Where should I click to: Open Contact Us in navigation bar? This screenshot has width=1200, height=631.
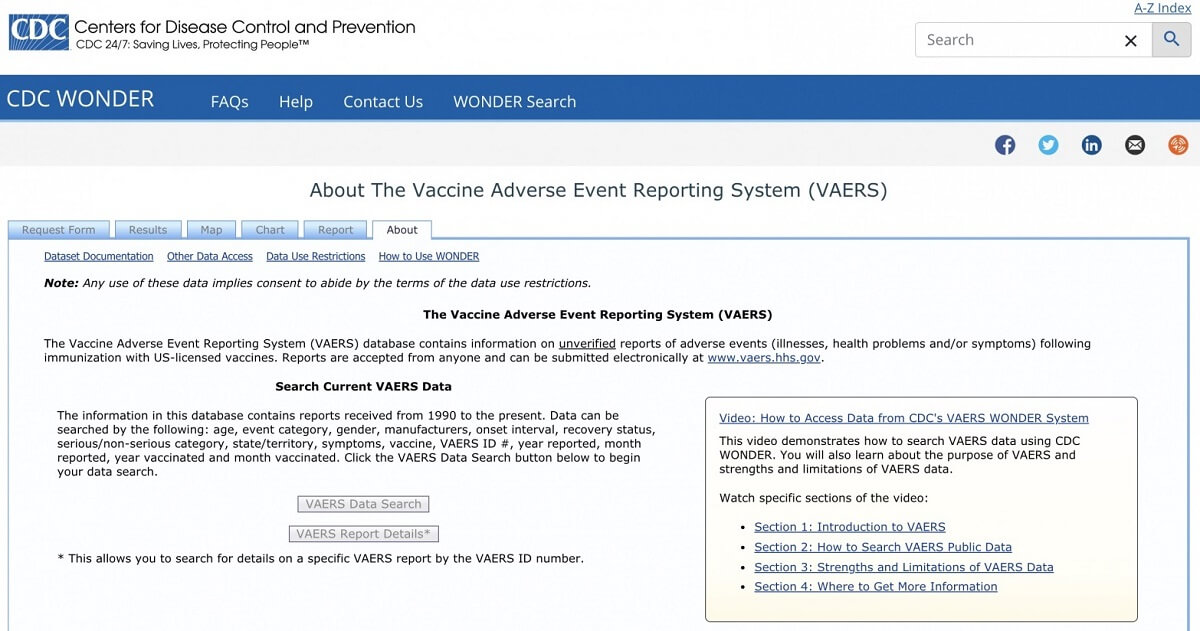[x=383, y=101]
